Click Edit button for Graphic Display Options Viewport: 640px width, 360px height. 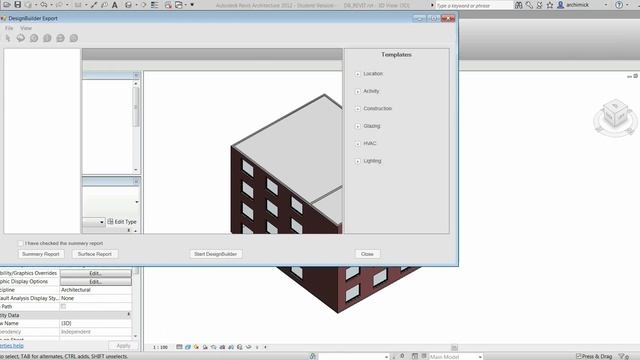click(x=96, y=282)
